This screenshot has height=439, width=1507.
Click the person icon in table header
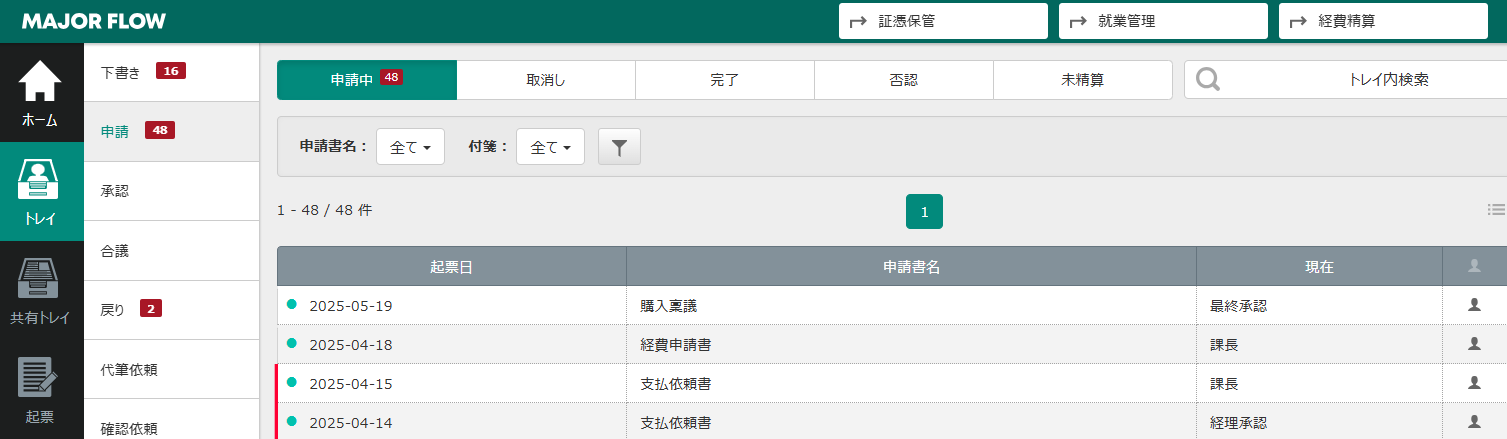(x=1473, y=266)
